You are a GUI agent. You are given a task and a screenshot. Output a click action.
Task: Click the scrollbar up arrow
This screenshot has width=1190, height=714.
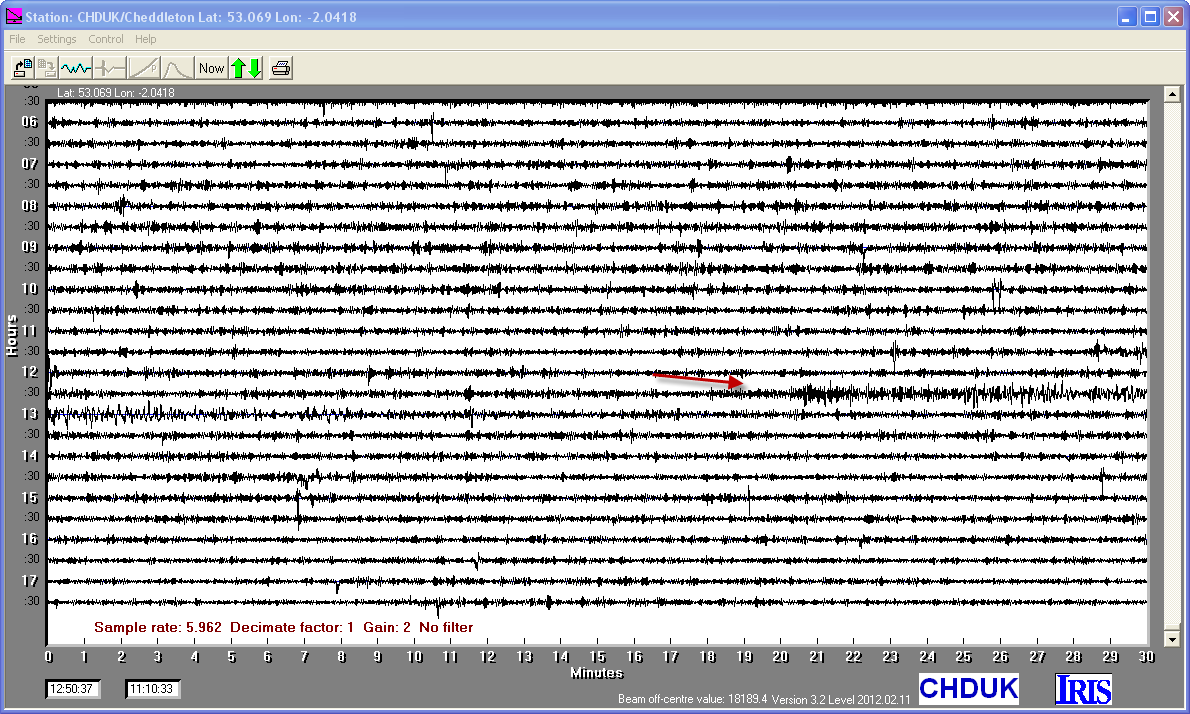tap(1172, 95)
